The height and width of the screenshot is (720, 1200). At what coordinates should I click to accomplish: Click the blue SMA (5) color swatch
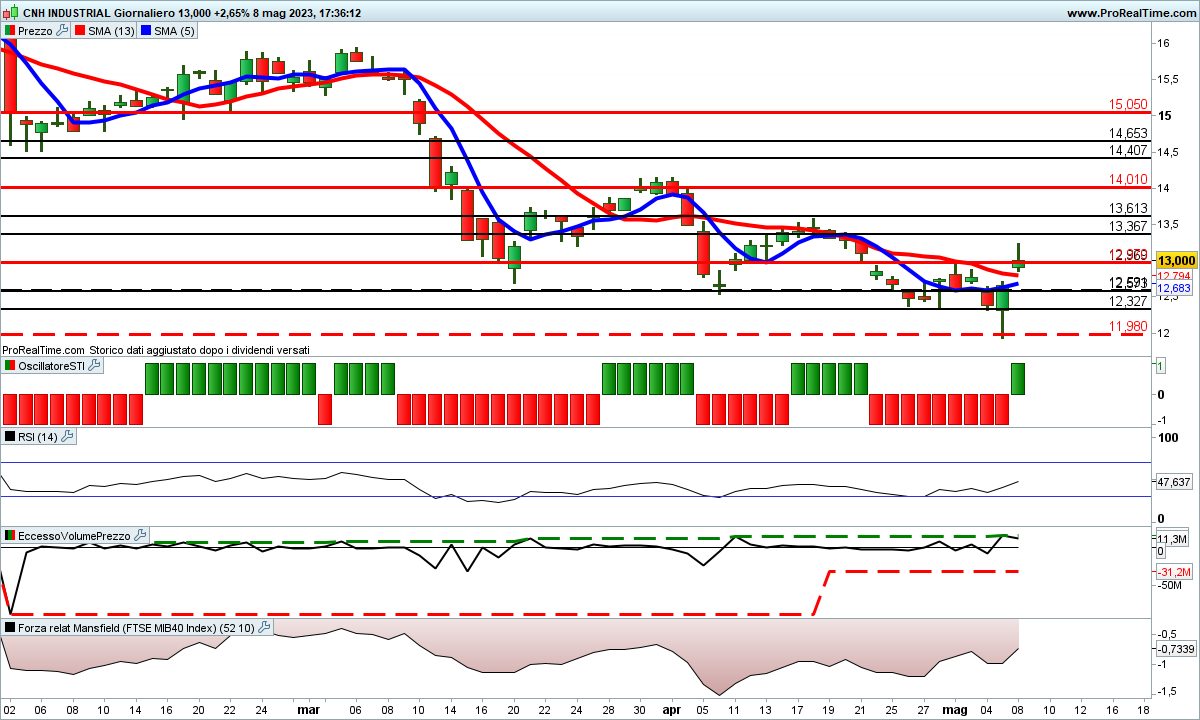tap(146, 31)
